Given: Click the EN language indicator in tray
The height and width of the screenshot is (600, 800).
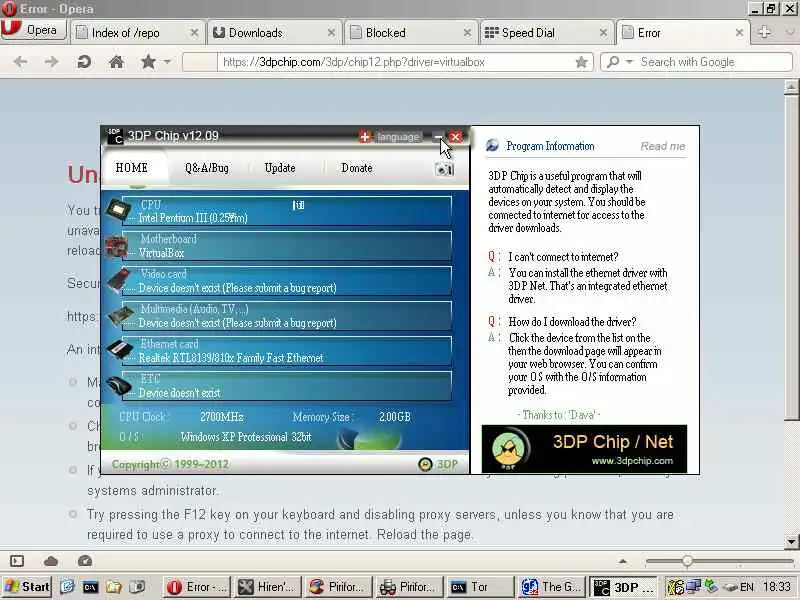Looking at the screenshot, I should click(x=746, y=587).
